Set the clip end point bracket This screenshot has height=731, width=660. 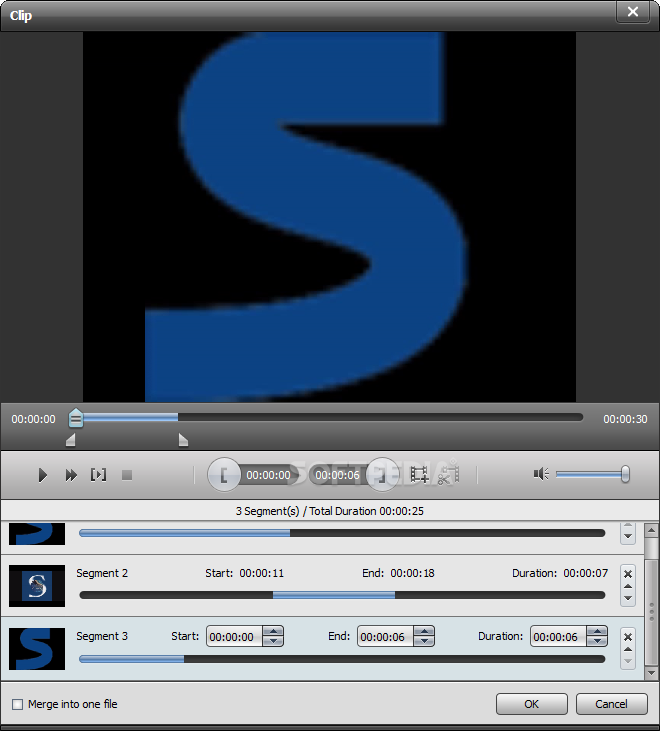(x=382, y=475)
